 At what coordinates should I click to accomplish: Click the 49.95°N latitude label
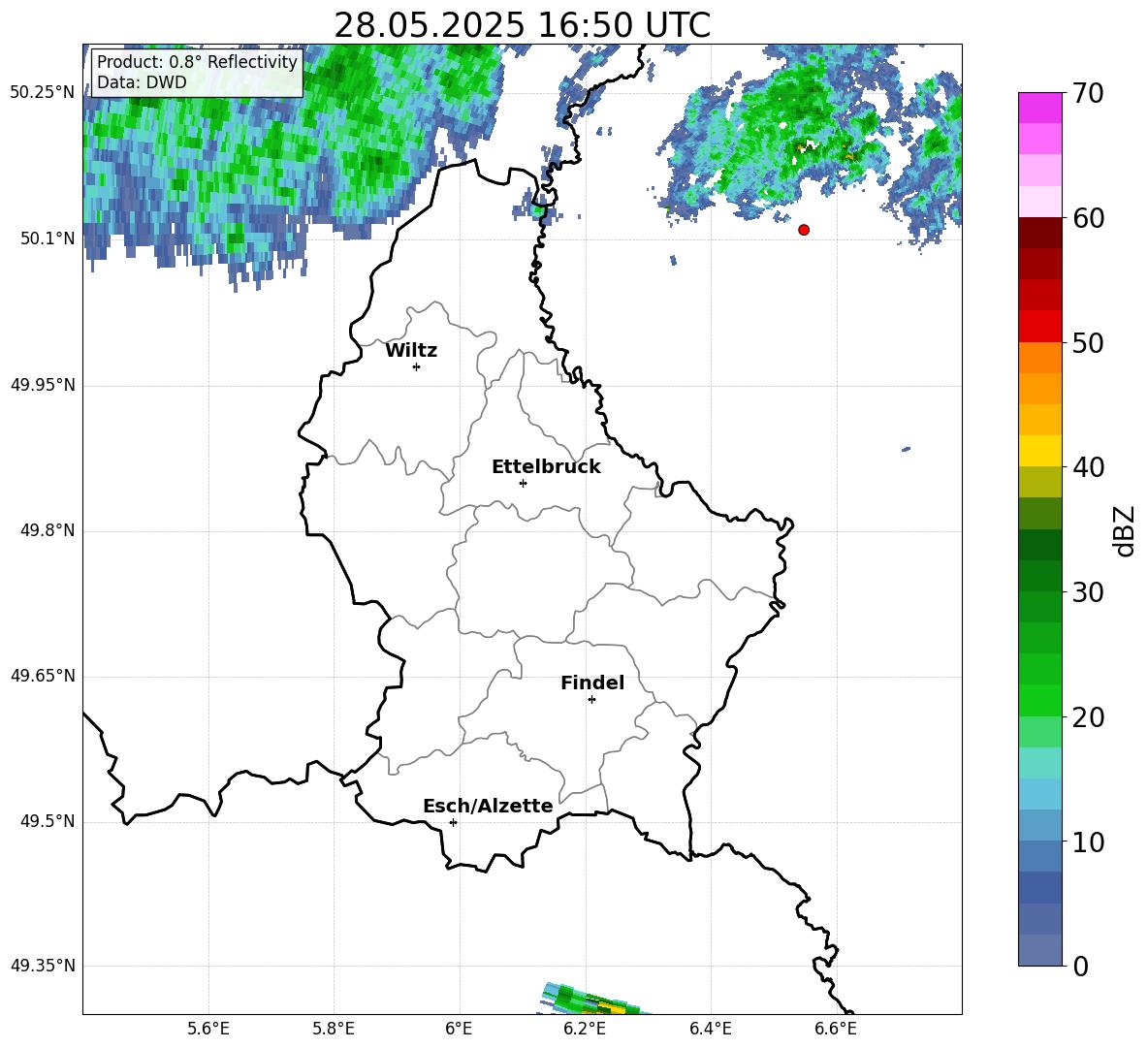[x=43, y=385]
